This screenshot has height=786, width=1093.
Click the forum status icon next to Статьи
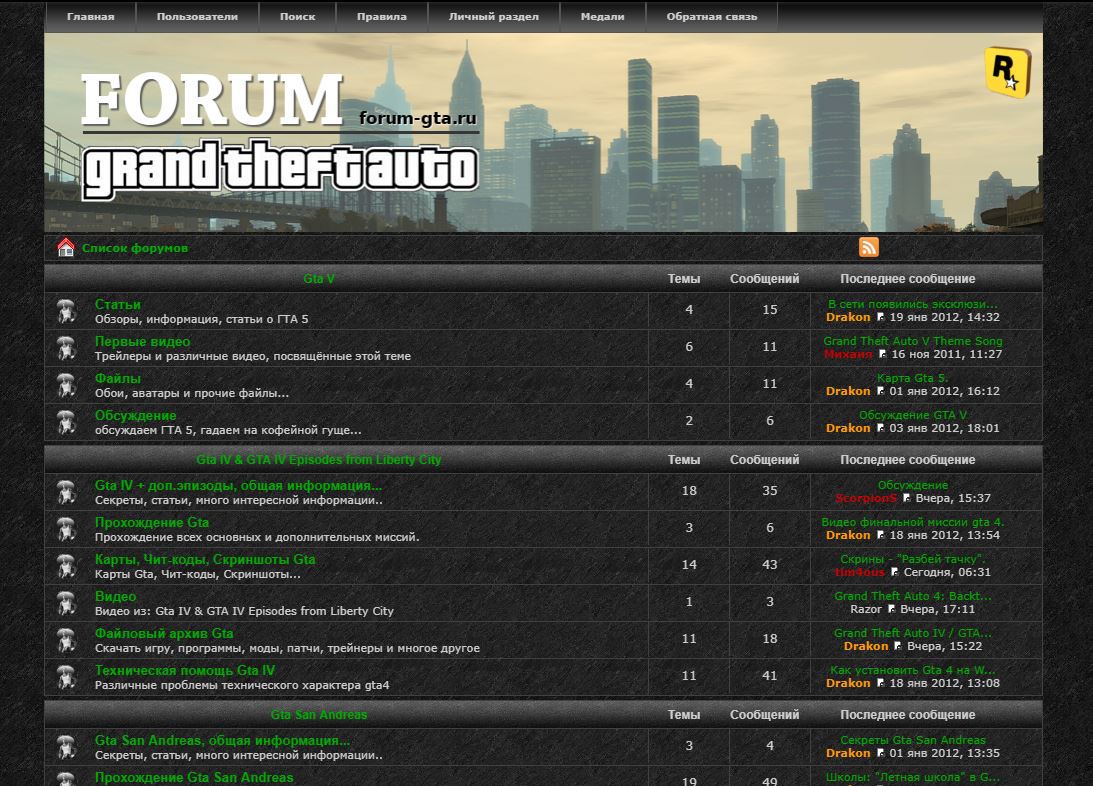tap(67, 311)
